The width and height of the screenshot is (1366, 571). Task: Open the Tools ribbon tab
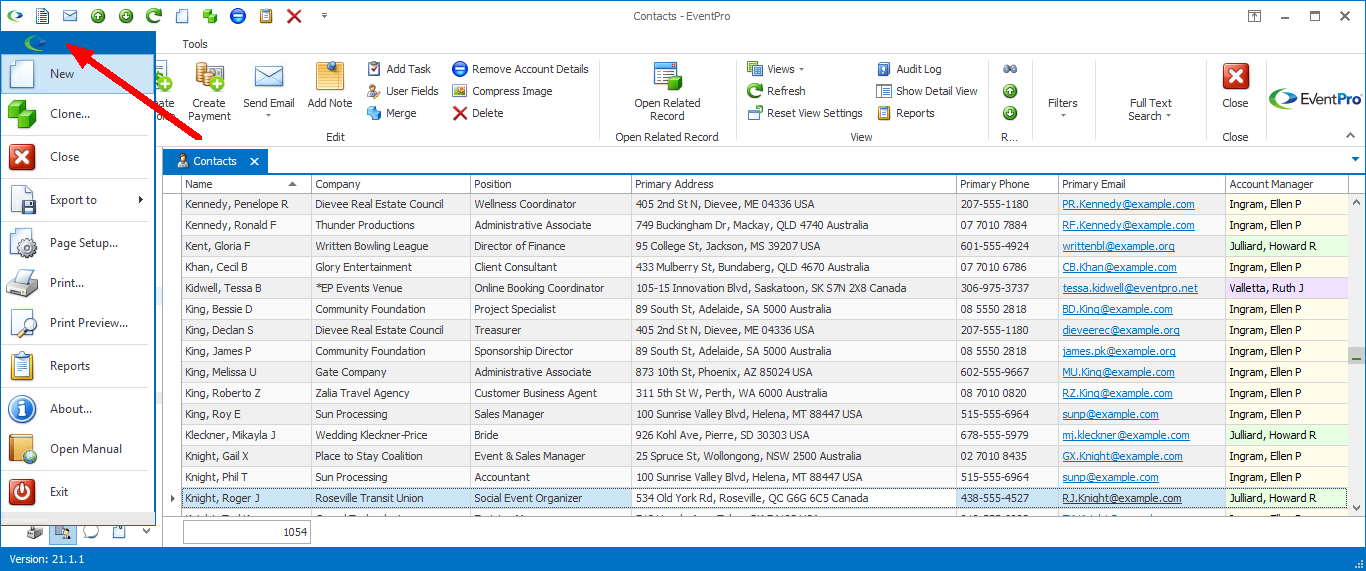pos(195,44)
